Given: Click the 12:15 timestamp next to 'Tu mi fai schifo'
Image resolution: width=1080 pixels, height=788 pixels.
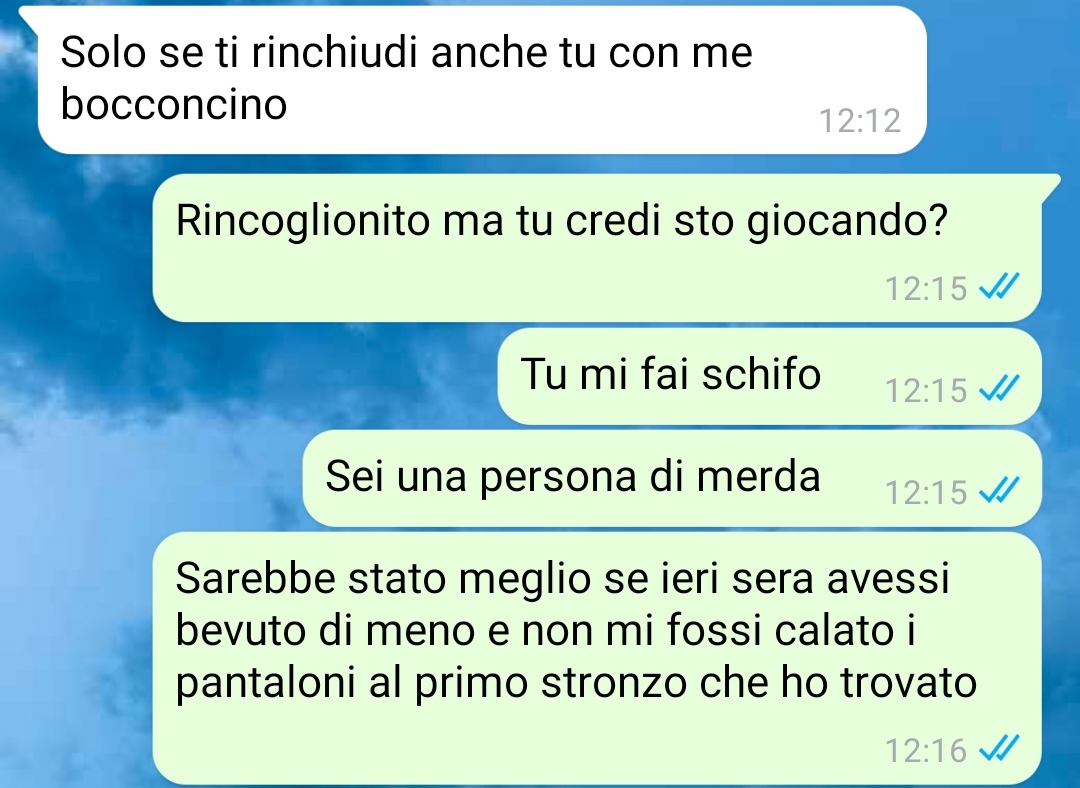Looking at the screenshot, I should (926, 391).
